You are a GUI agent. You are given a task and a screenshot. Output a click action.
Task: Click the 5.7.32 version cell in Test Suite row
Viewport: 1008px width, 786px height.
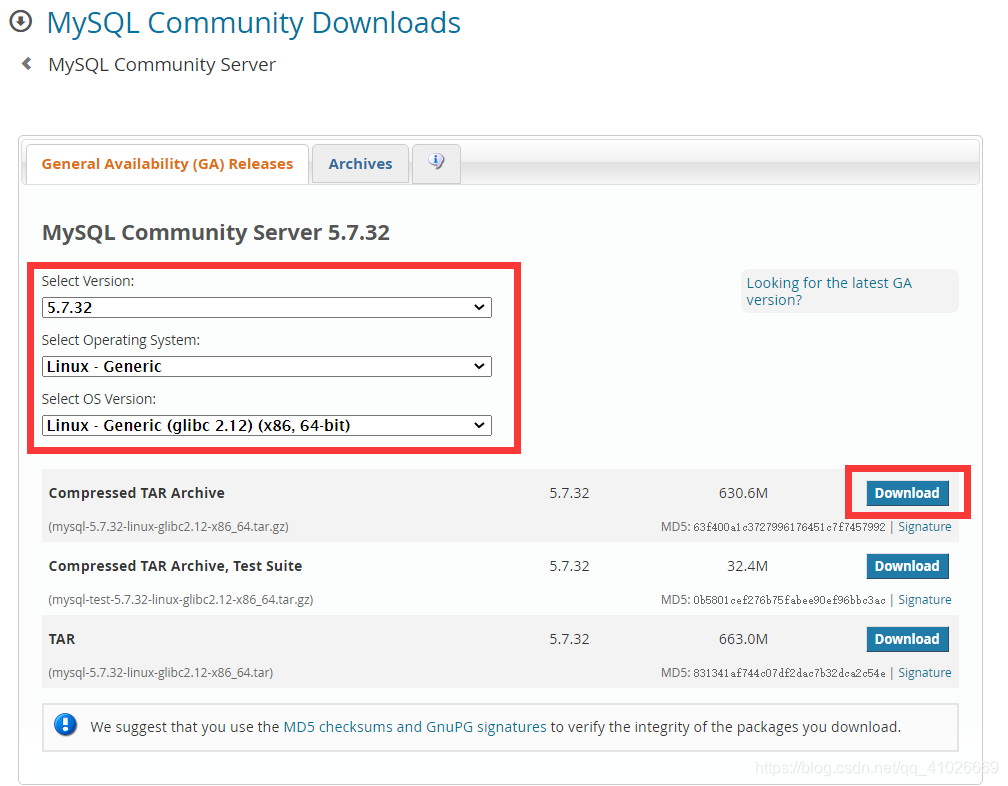(x=569, y=566)
